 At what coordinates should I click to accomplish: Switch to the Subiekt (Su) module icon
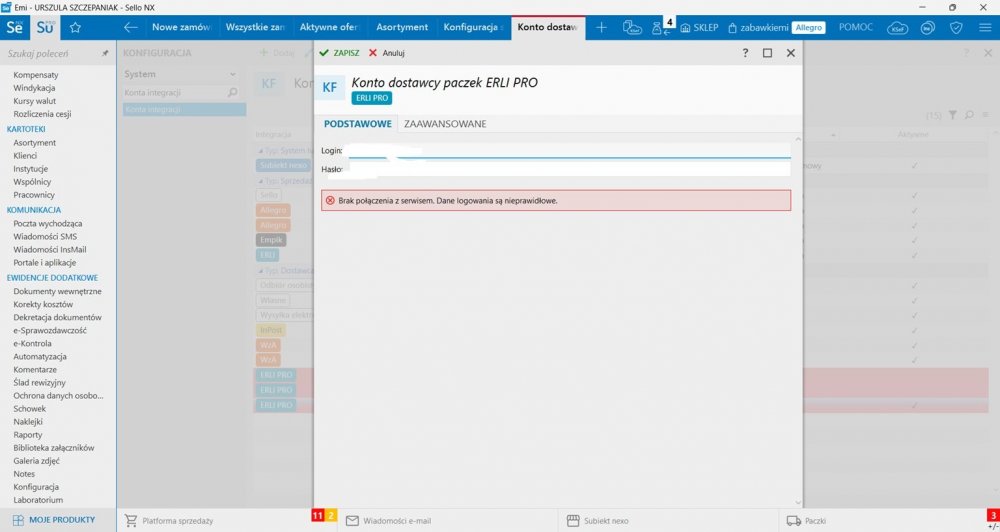pos(45,27)
